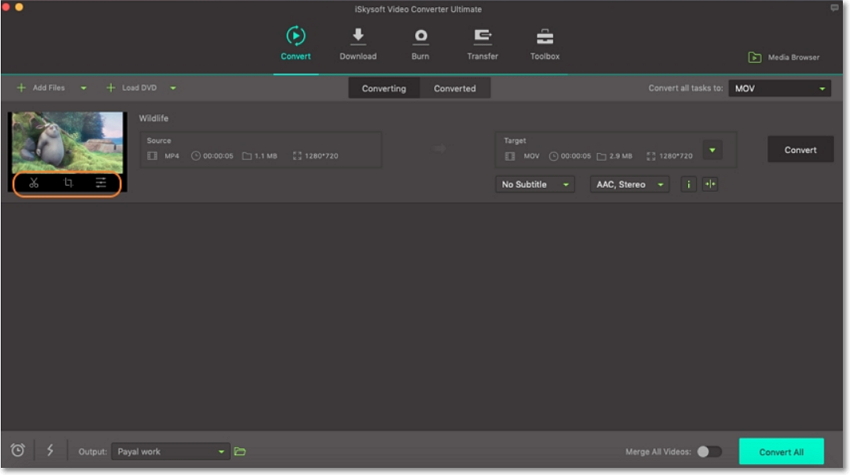Screen dimensions: 850x475
Task: Toggle Merge All Videos switch
Action: tap(708, 451)
